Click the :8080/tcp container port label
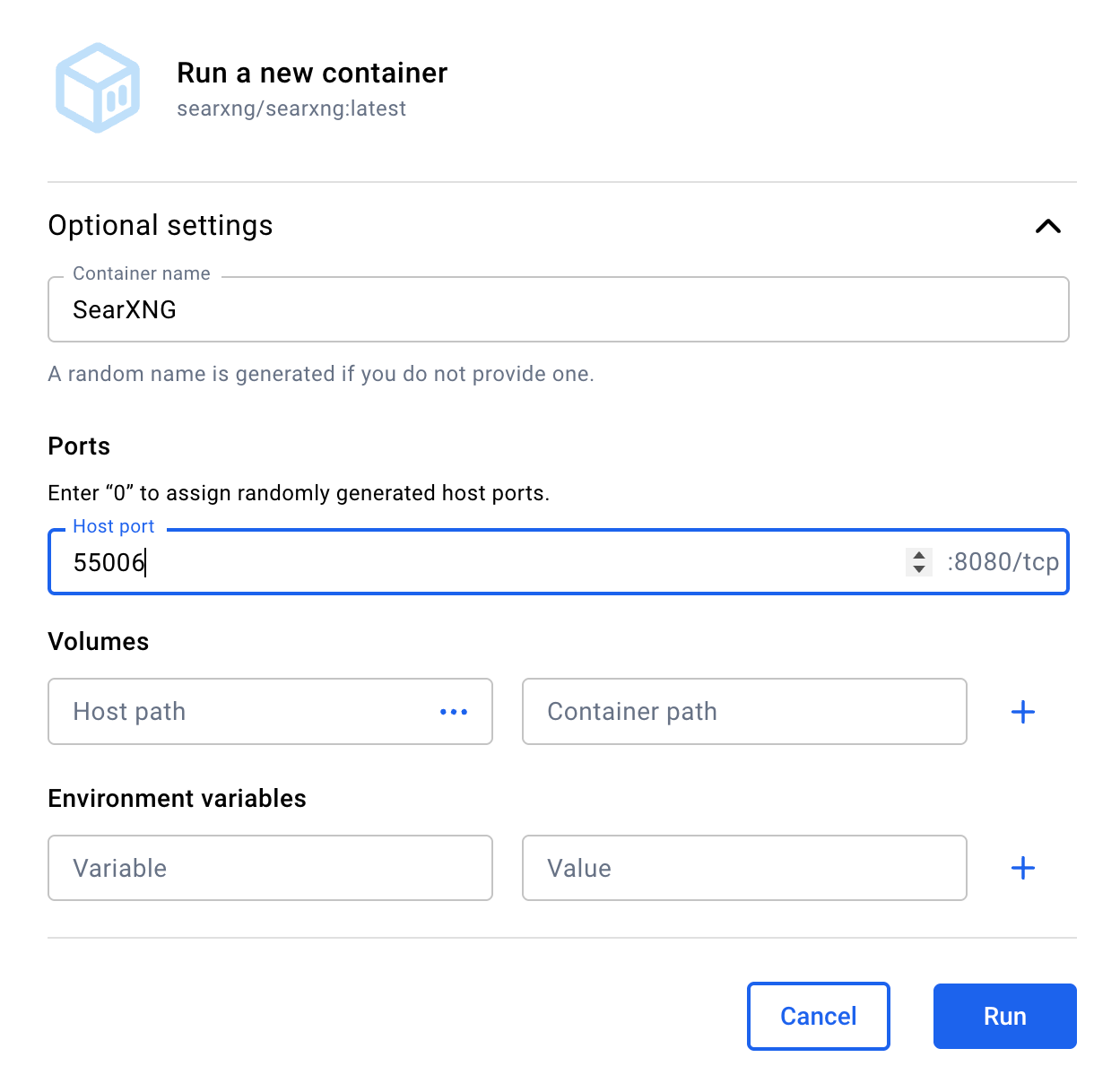Screen dimensions: 1120x1092 1003,562
